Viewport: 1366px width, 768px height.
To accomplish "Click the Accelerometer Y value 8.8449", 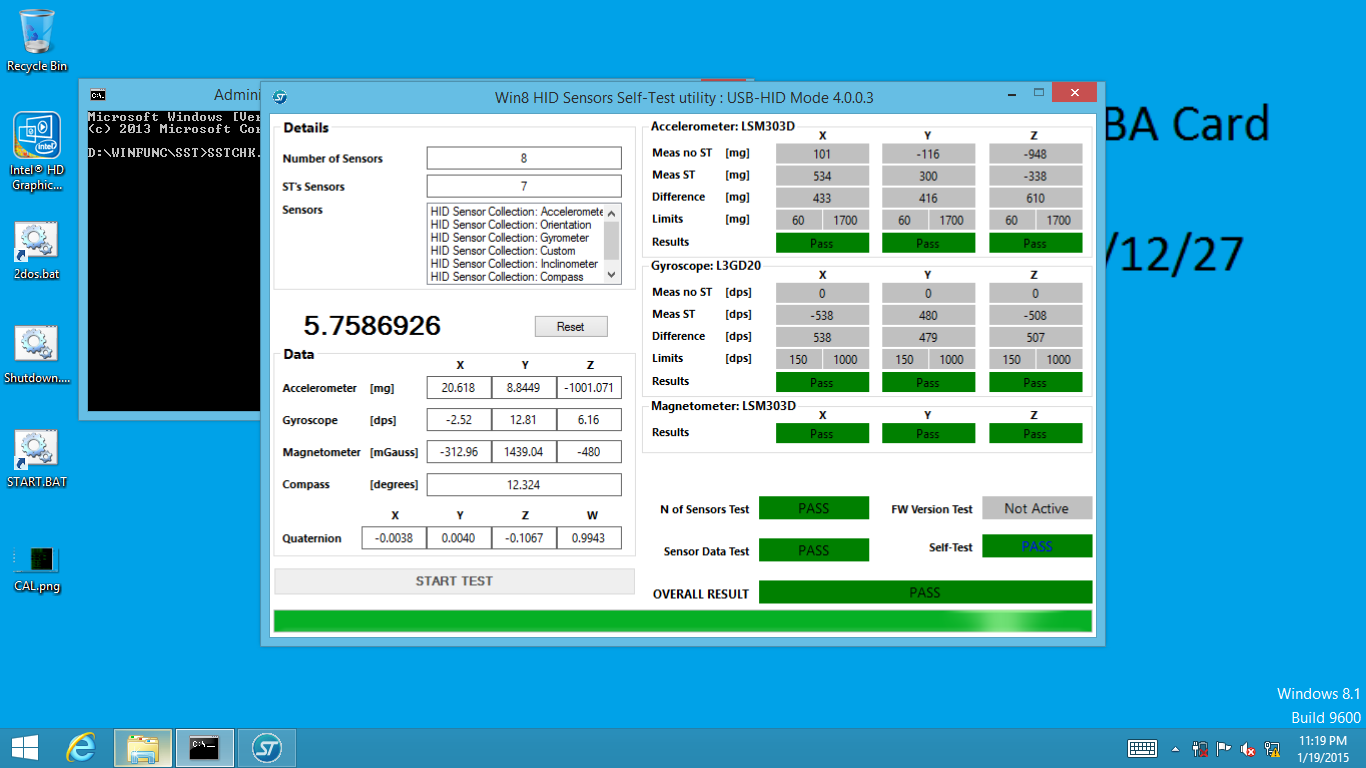I will coord(524,388).
